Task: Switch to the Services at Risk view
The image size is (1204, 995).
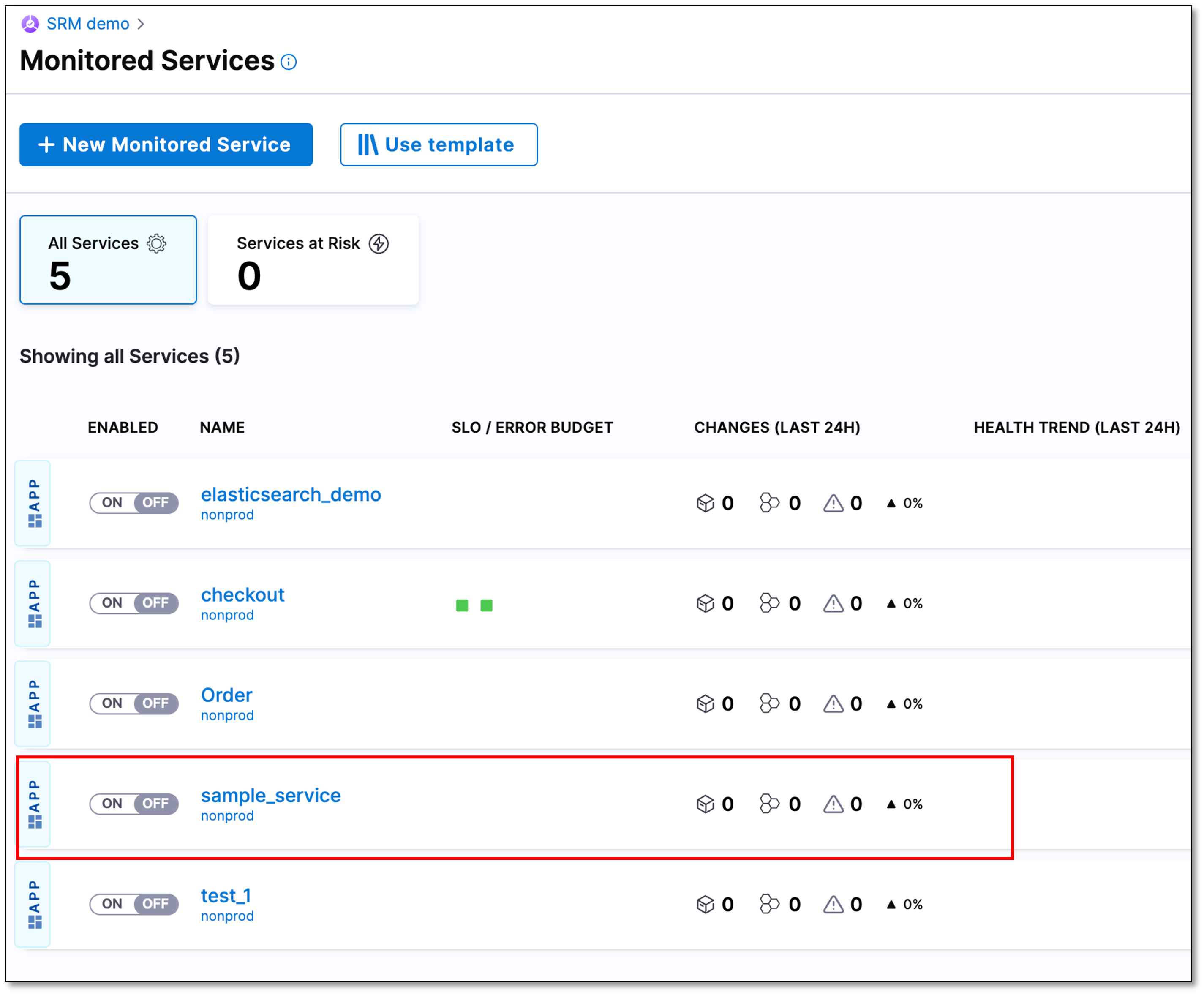Action: tap(312, 260)
